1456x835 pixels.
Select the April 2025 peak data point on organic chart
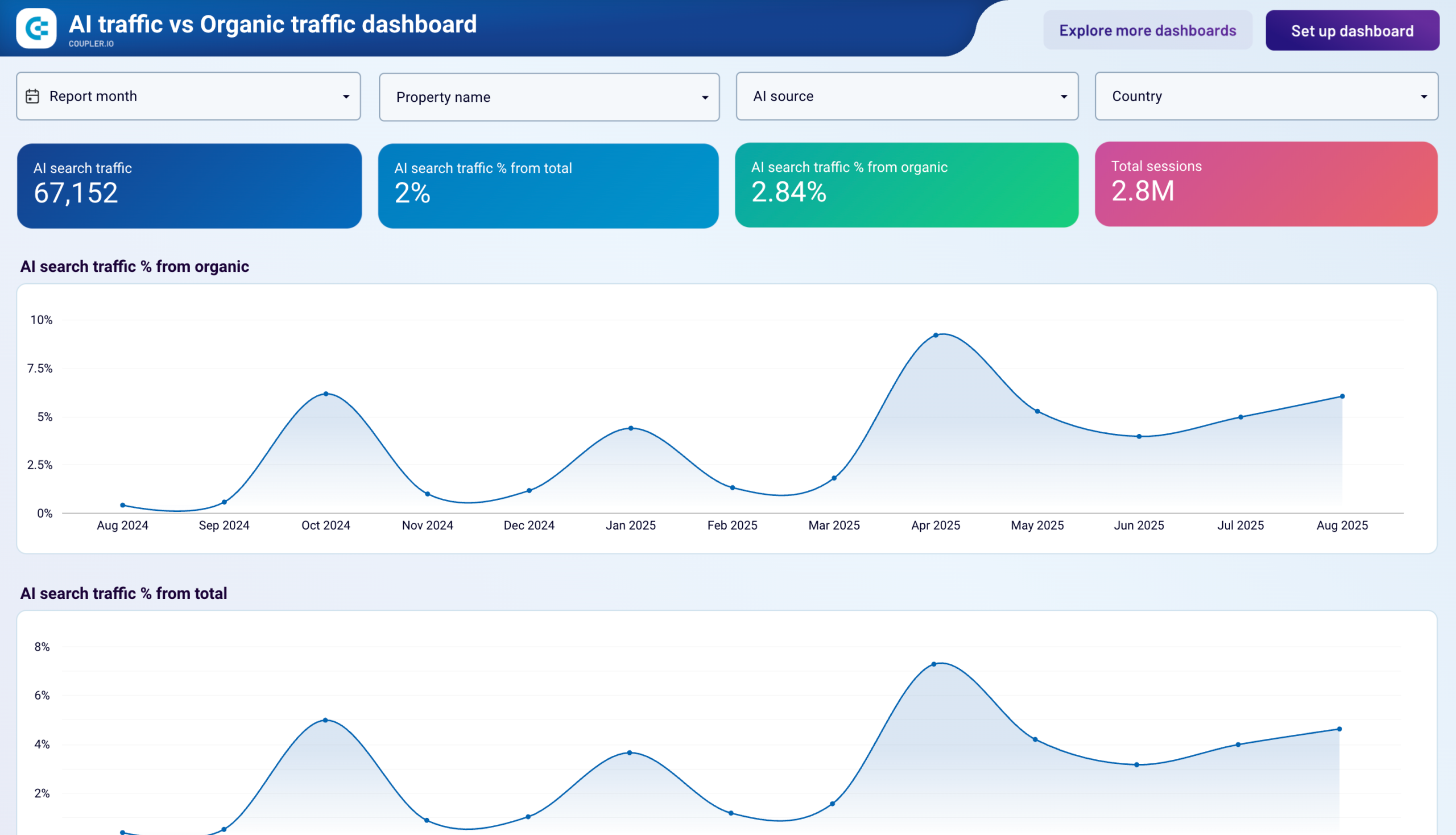click(x=937, y=334)
